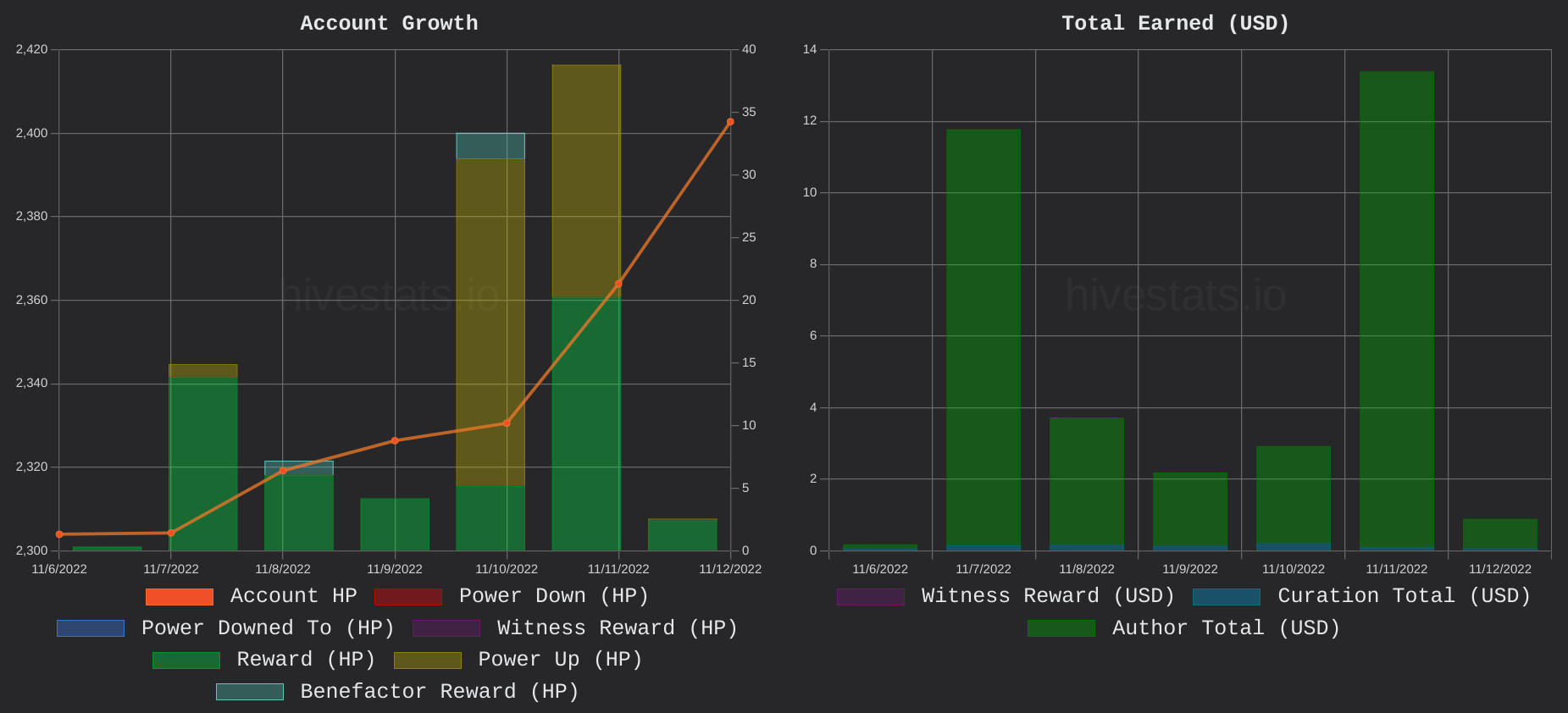The width and height of the screenshot is (1568, 713).
Task: Click the tallest Author Total bar for 11/11/2022
Action: pos(1397,309)
